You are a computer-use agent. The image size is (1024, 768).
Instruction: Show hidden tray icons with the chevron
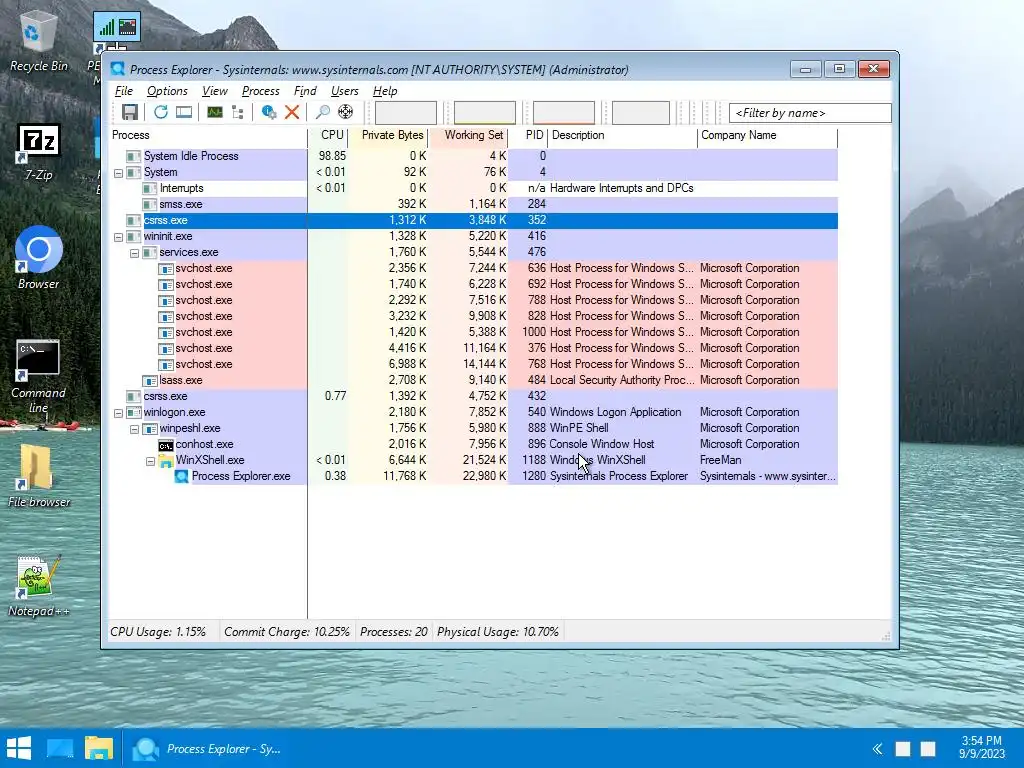878,748
